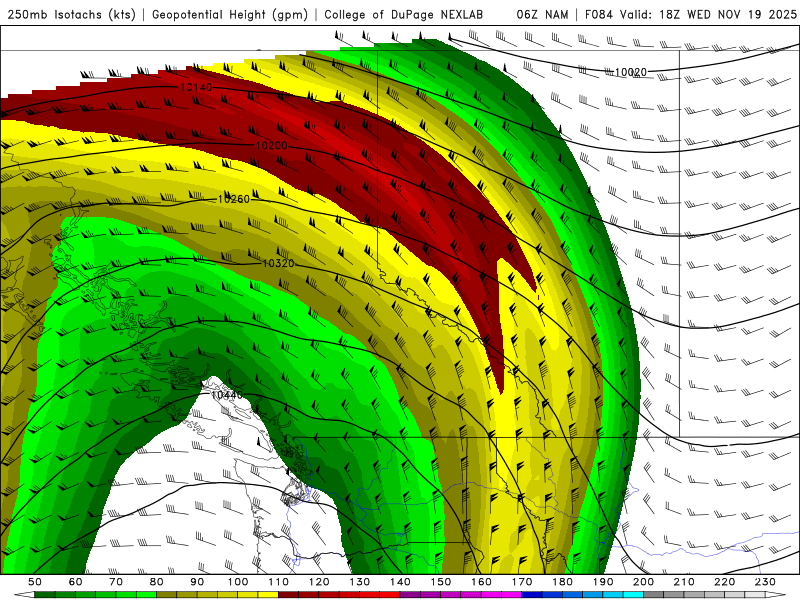
Task: Click the 120 knots color bar label
Action: (319, 582)
